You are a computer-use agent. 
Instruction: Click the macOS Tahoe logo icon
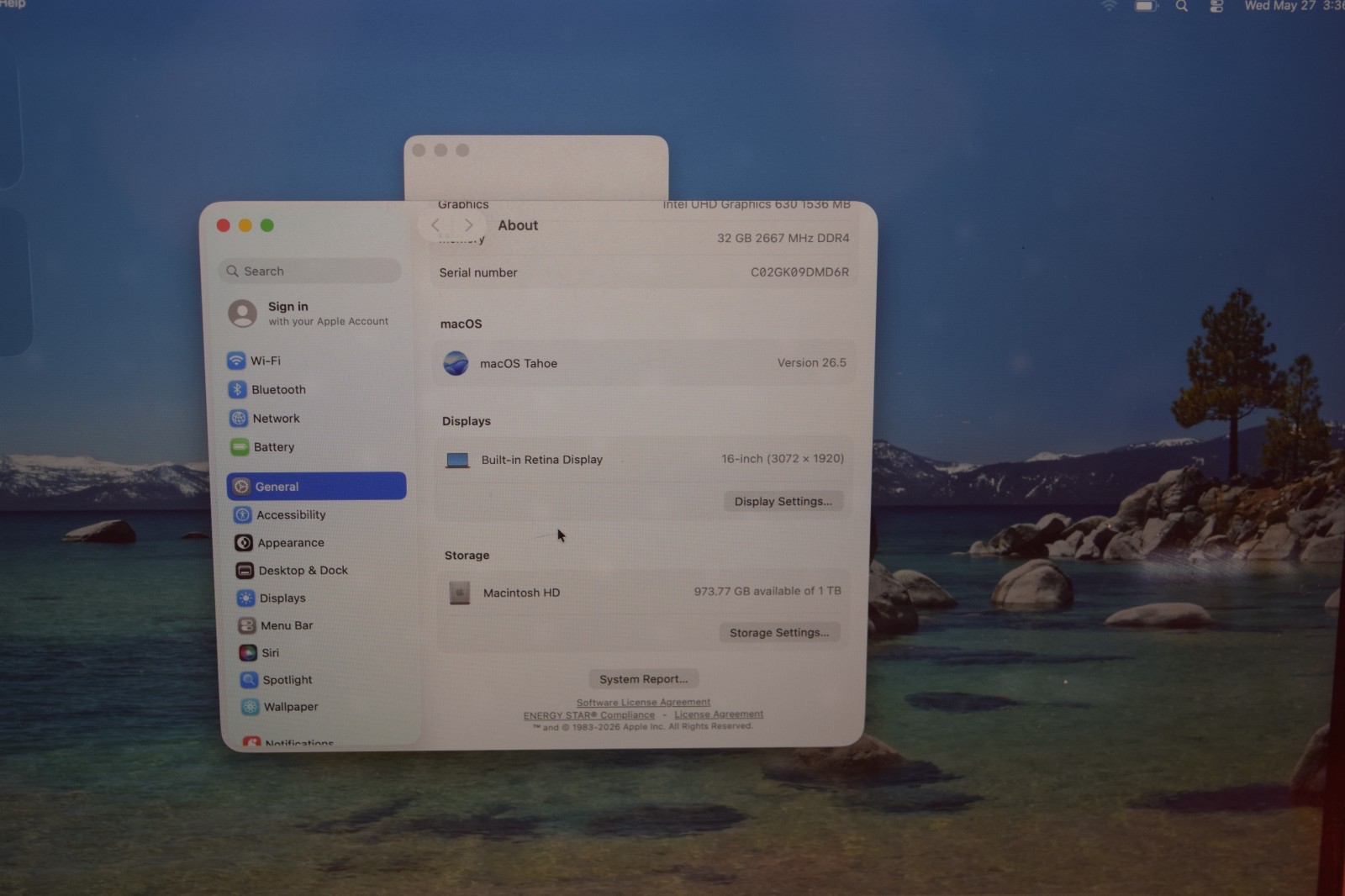click(456, 363)
